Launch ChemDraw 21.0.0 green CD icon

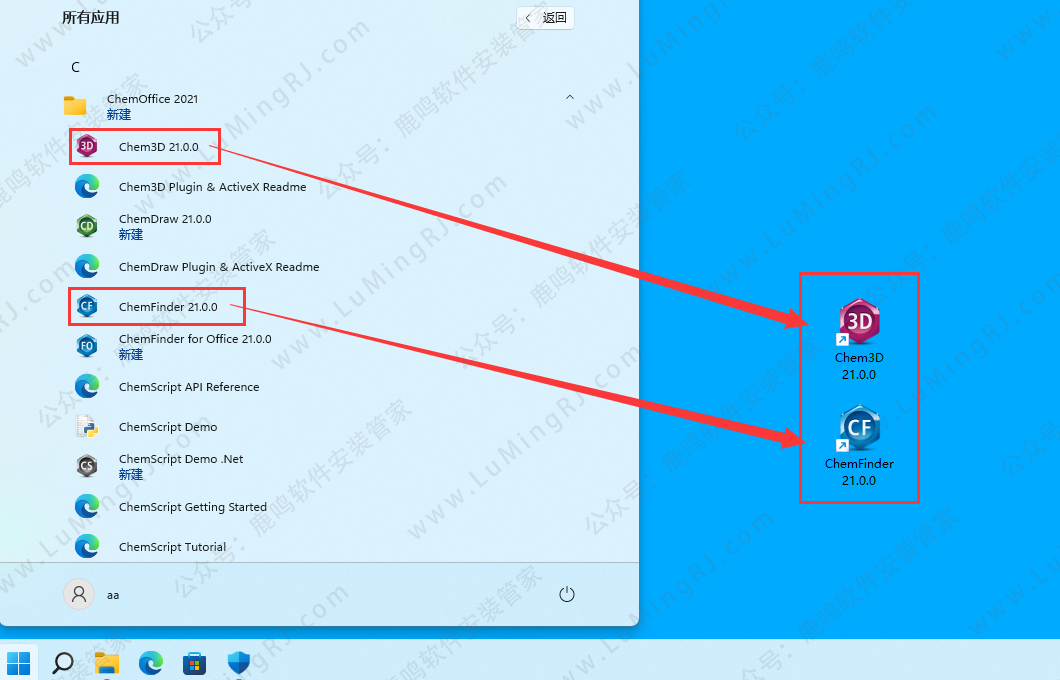coord(87,226)
